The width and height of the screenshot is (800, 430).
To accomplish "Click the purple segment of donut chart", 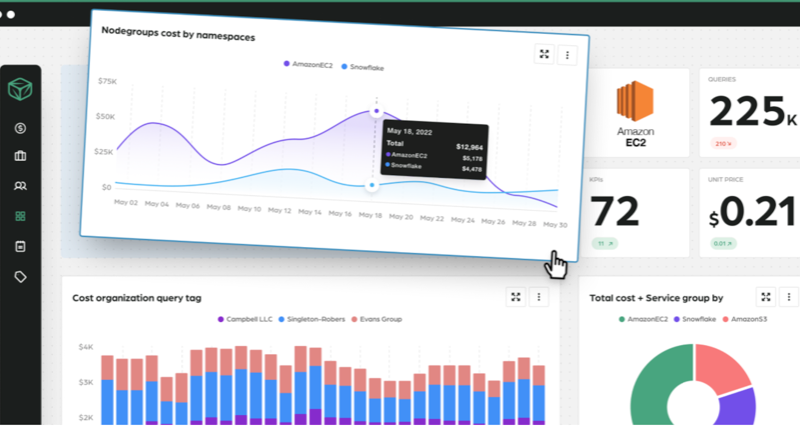I will click(x=738, y=408).
